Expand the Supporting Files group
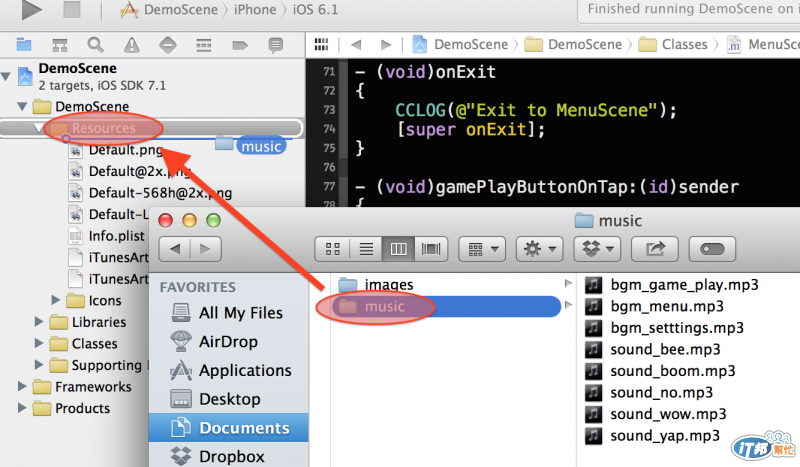This screenshot has height=467, width=800. [x=39, y=364]
